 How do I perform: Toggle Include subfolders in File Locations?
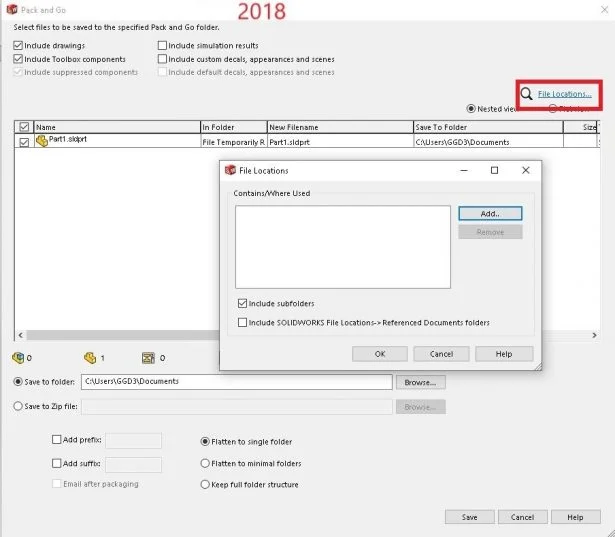click(x=242, y=303)
